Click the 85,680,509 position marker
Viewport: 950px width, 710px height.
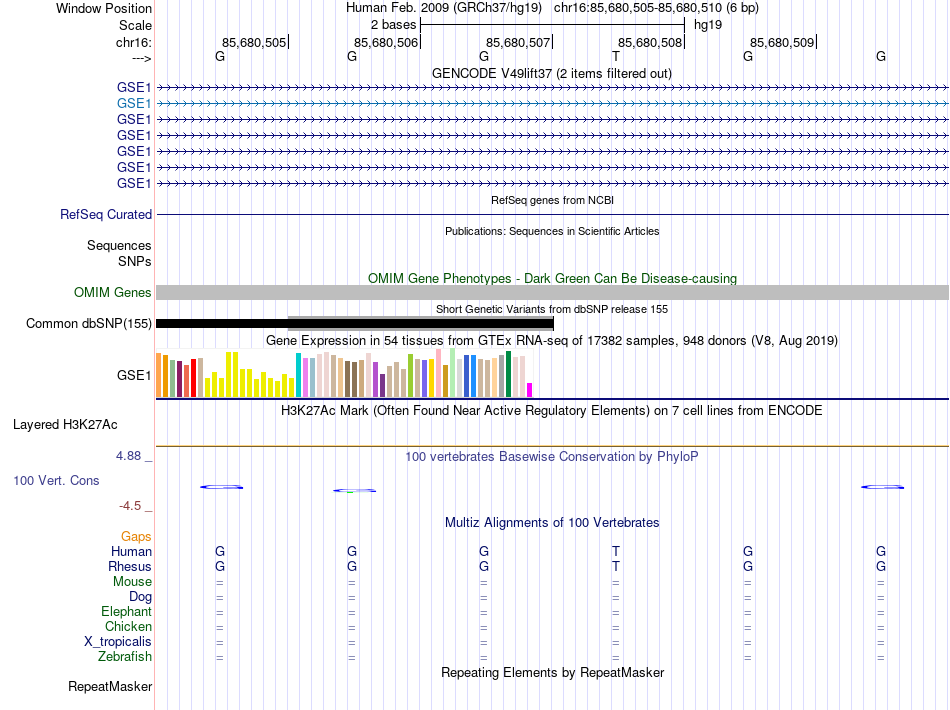[x=782, y=42]
